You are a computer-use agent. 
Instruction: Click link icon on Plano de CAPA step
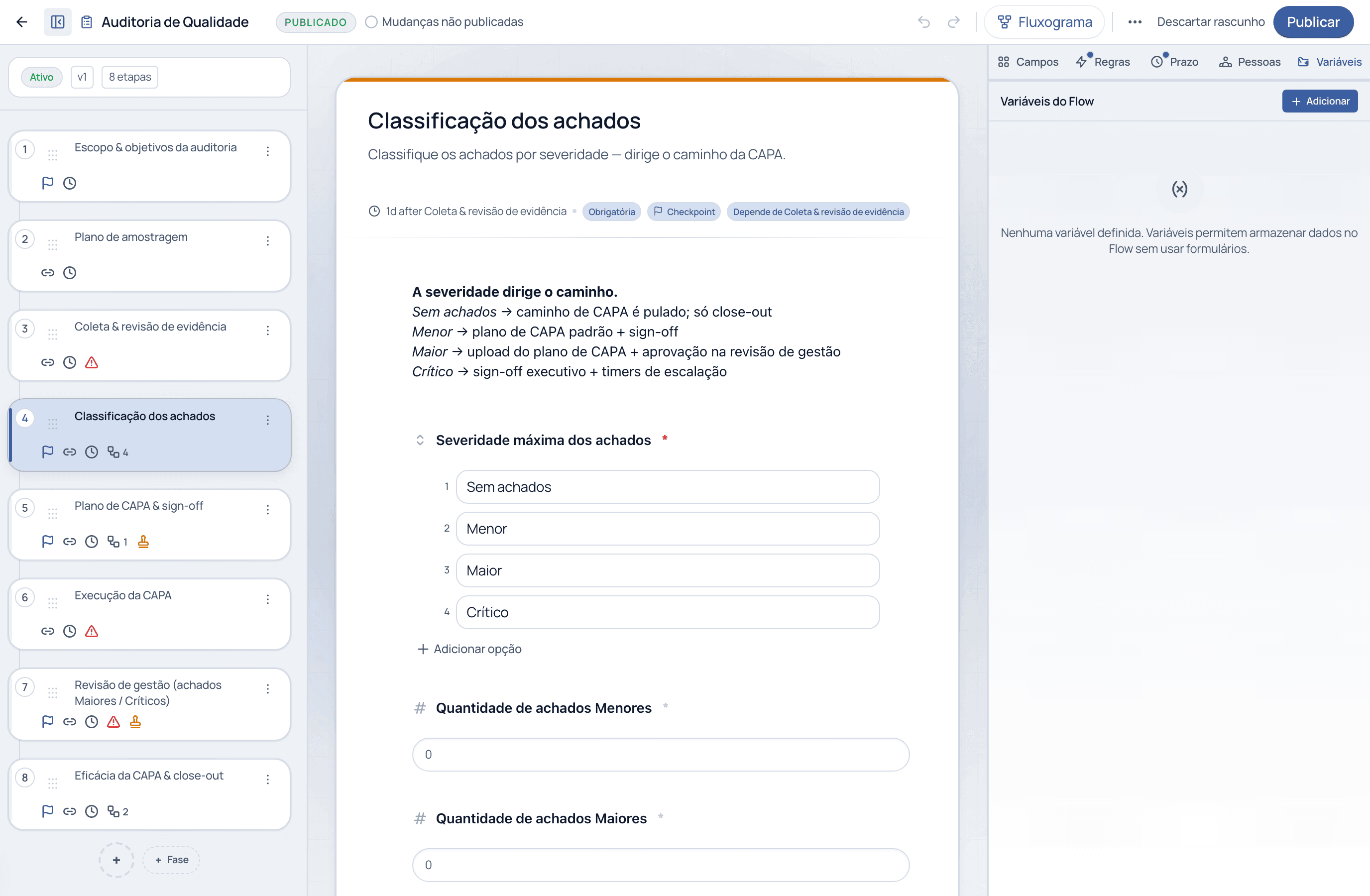tap(70, 542)
